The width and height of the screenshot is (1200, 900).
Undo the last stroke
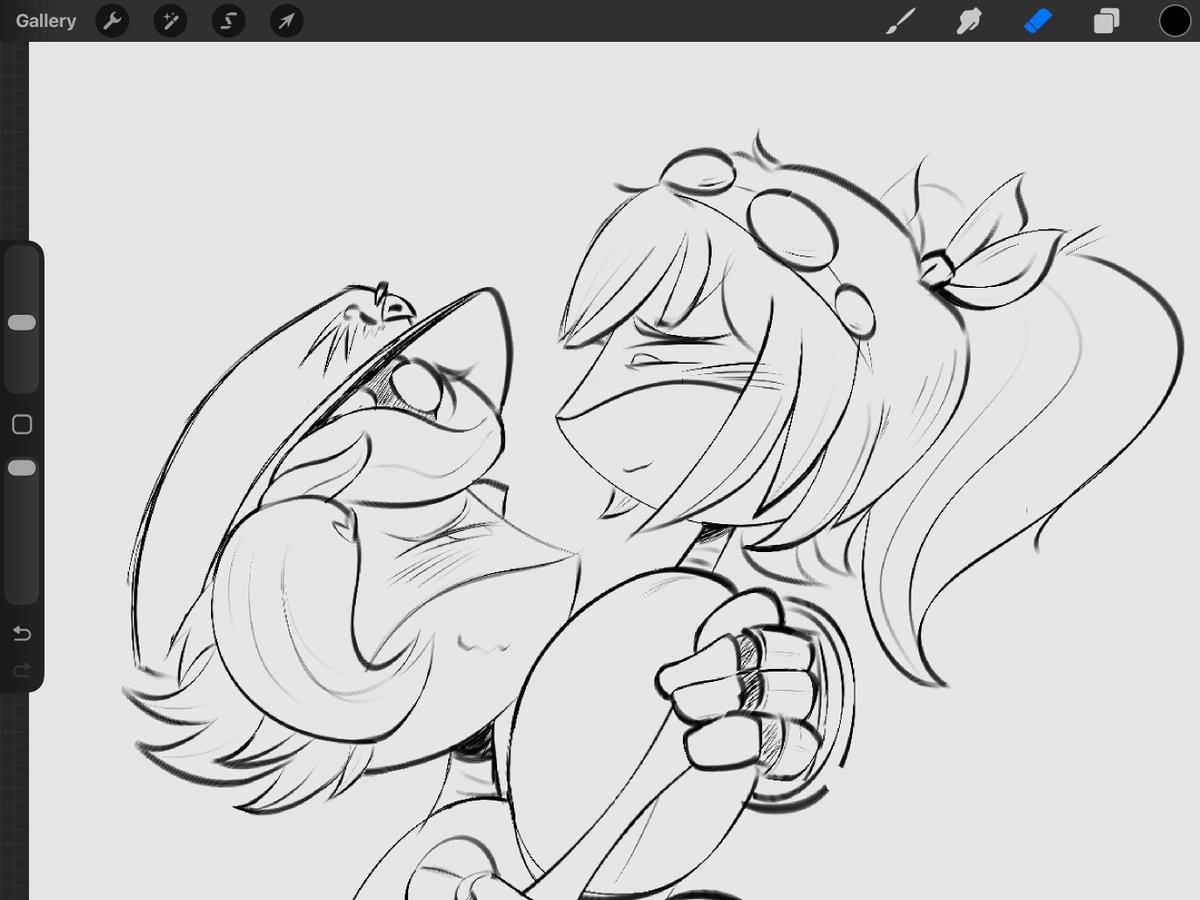tap(21, 634)
